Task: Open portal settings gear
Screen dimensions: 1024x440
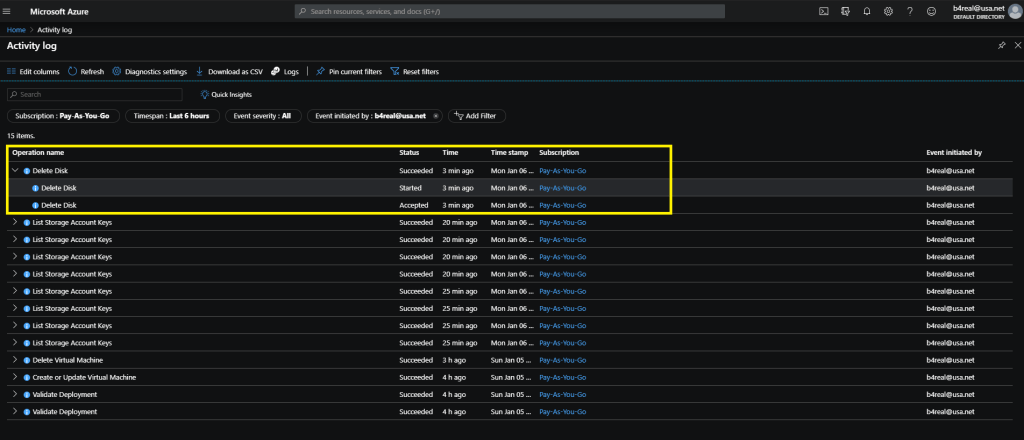Action: pos(888,12)
